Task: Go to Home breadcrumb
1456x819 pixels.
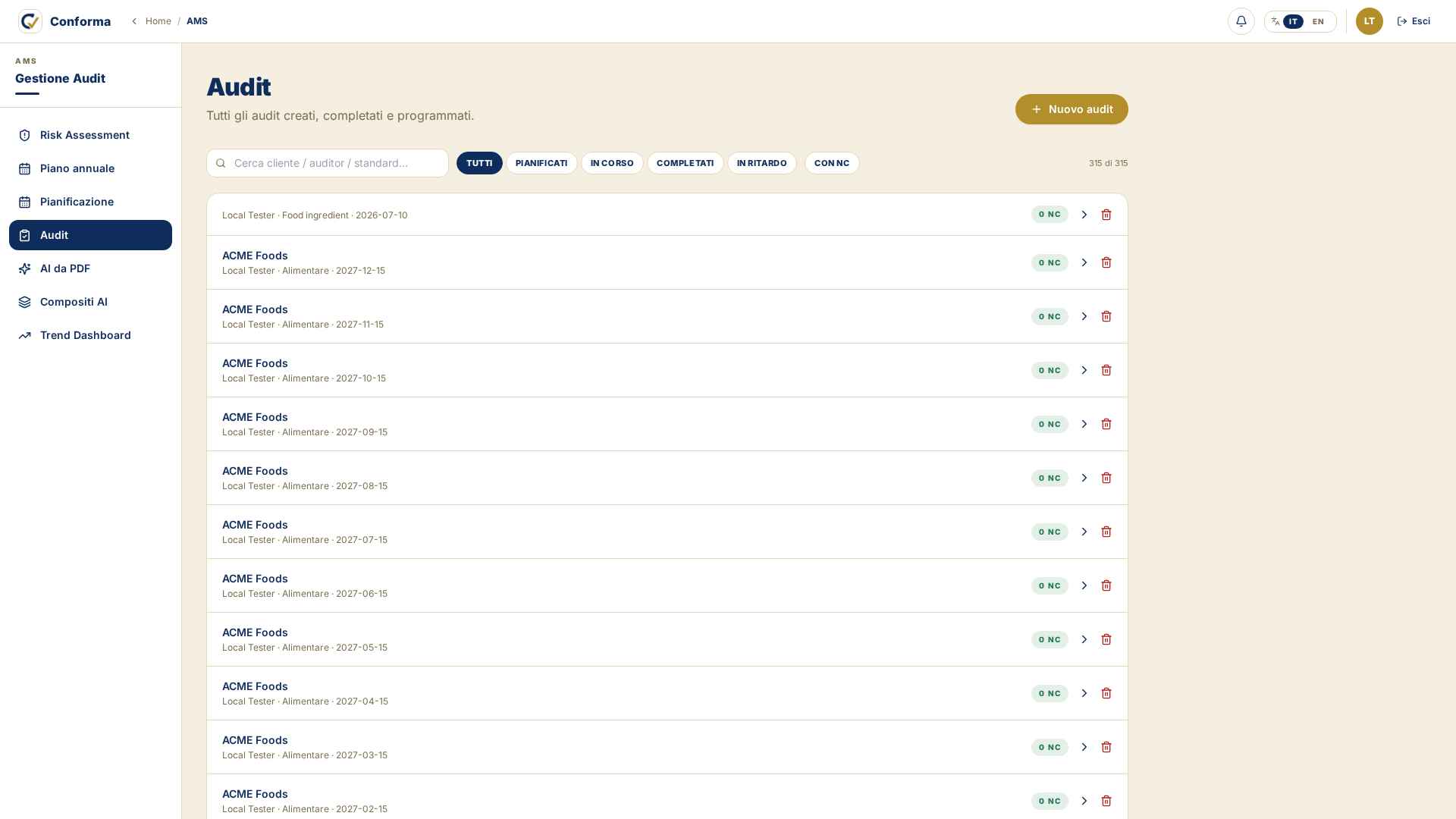Action: click(x=158, y=21)
